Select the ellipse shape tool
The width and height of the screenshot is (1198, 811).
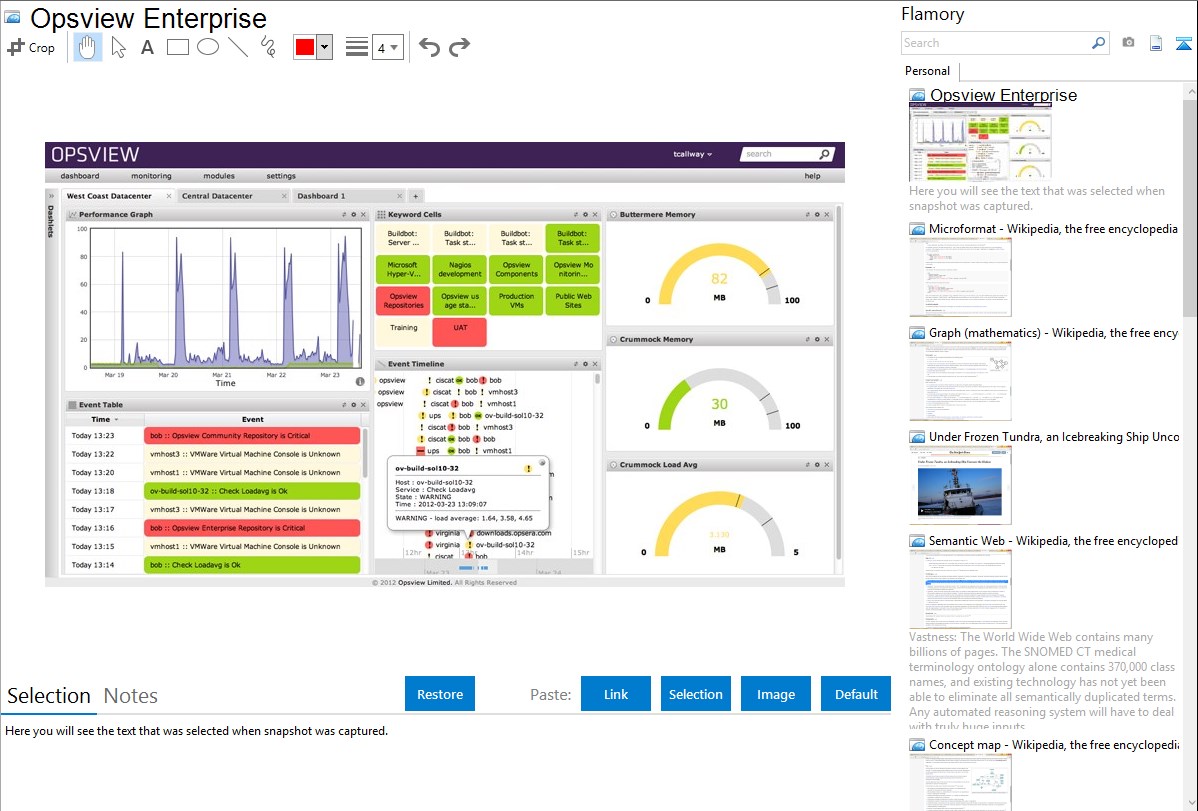pos(208,47)
